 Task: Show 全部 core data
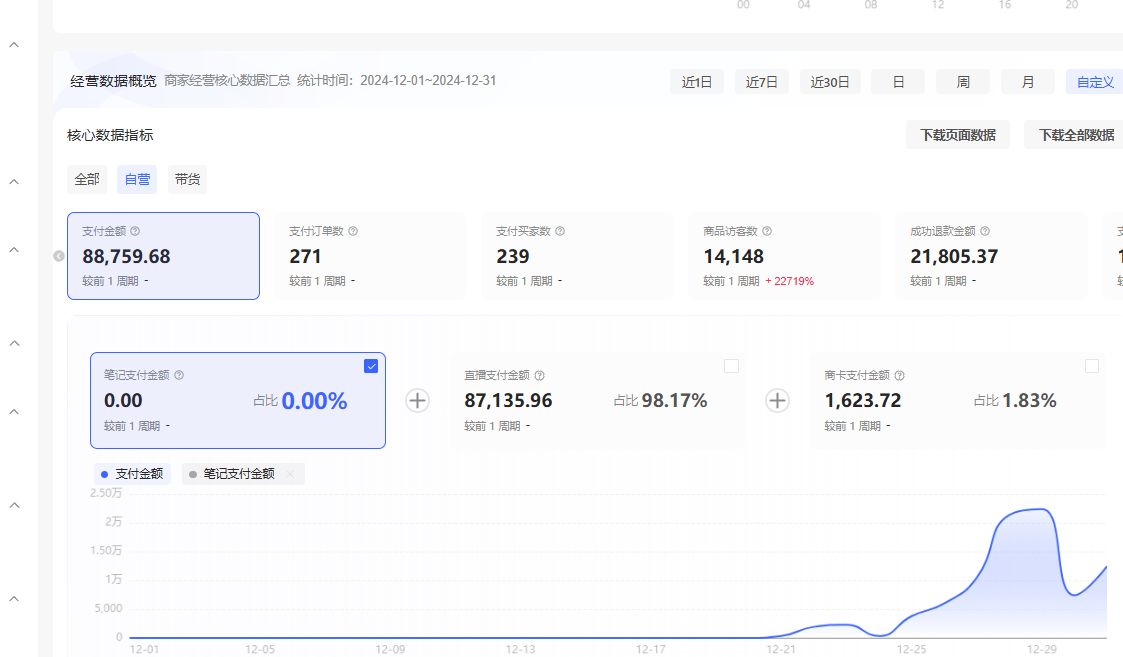[x=87, y=179]
